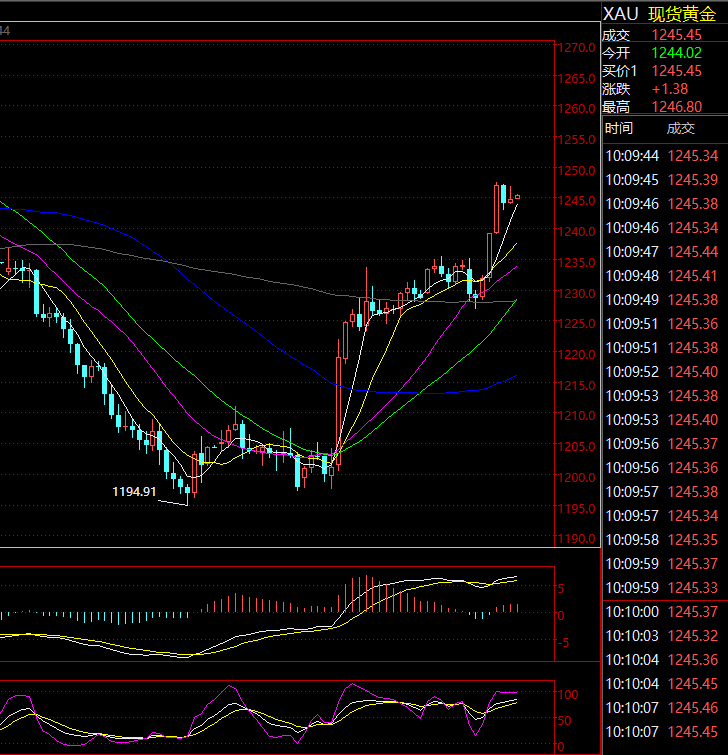This screenshot has width=728, height=755.
Task: Click the 1194.91 low price annotation on chart
Action: [134, 492]
